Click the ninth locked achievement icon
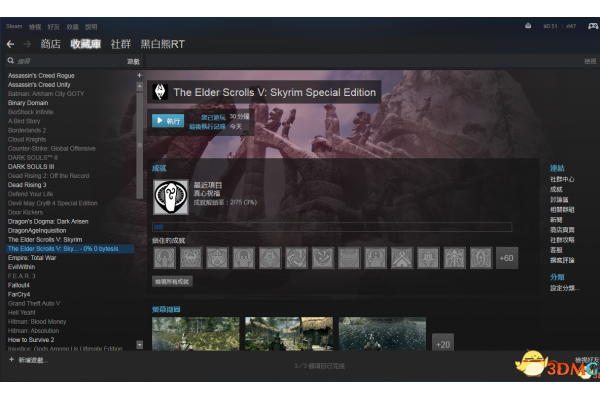 376,258
